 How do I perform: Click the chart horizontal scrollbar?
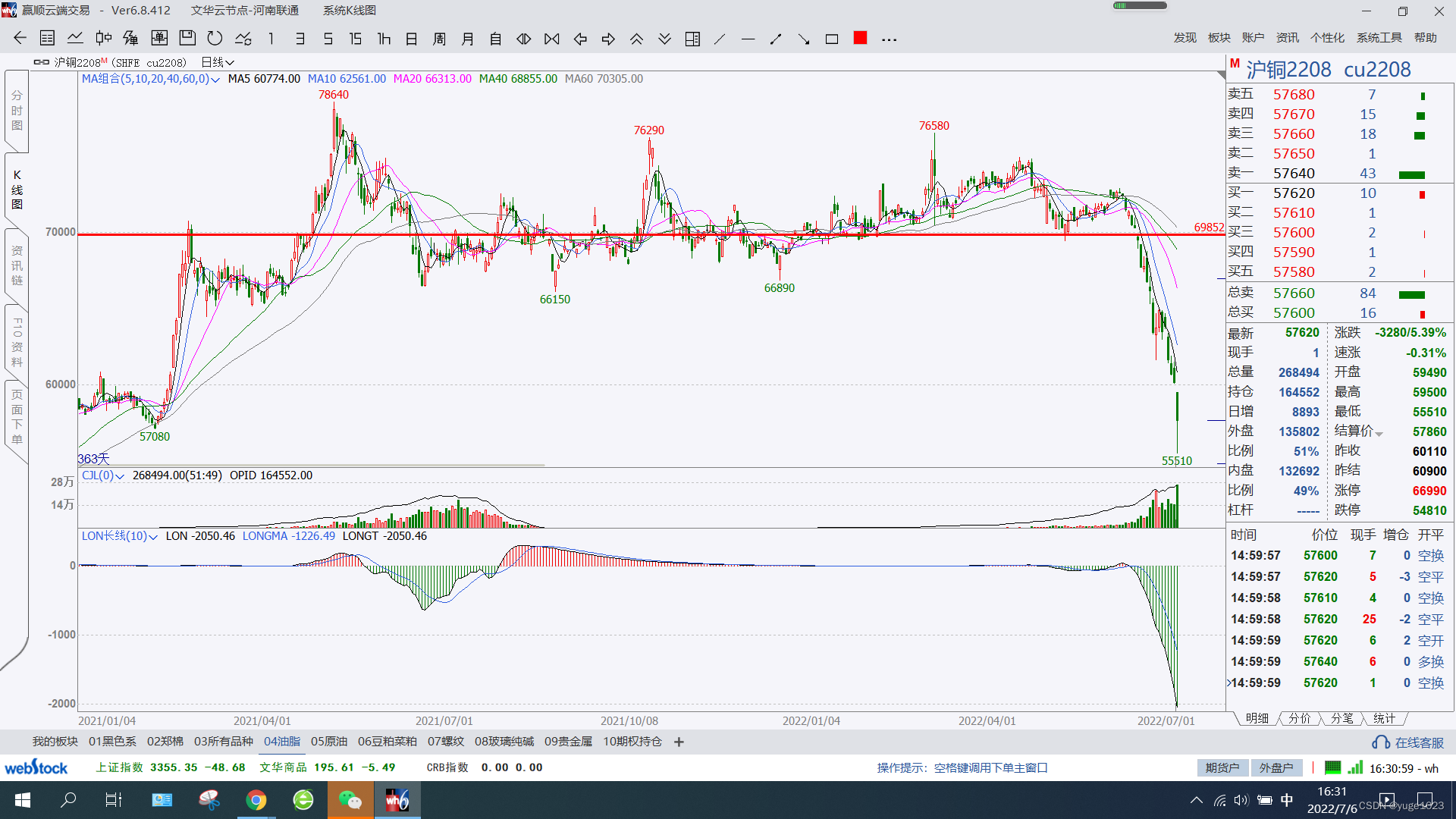pos(311,465)
